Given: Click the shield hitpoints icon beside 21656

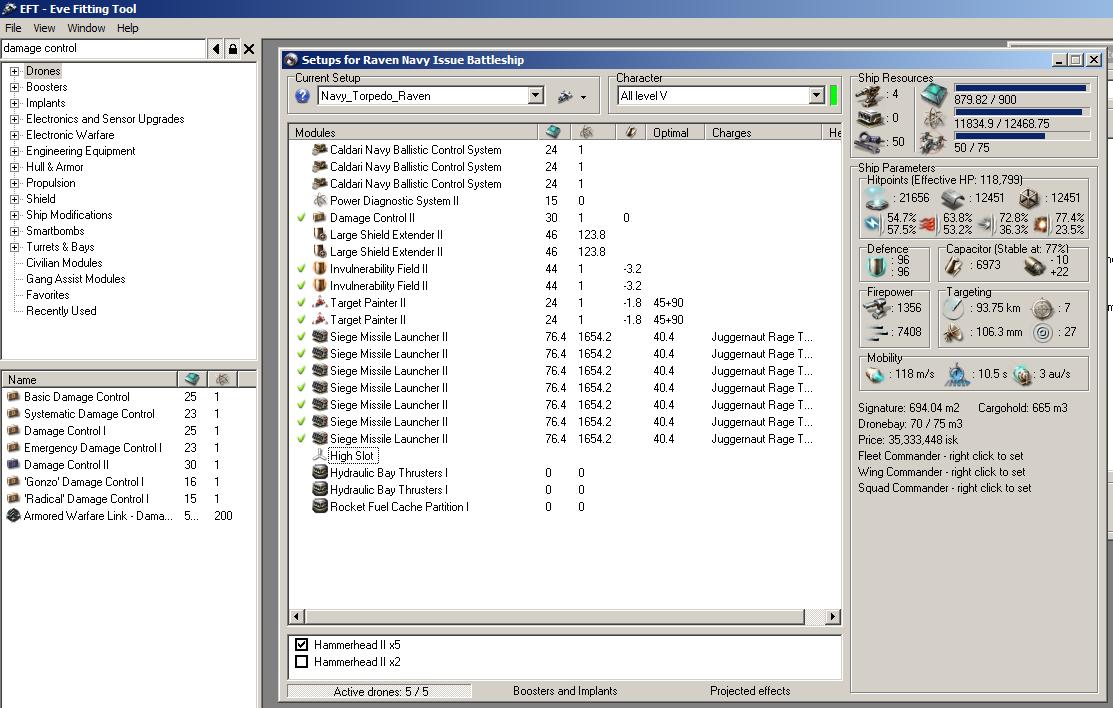Looking at the screenshot, I should click(x=877, y=198).
